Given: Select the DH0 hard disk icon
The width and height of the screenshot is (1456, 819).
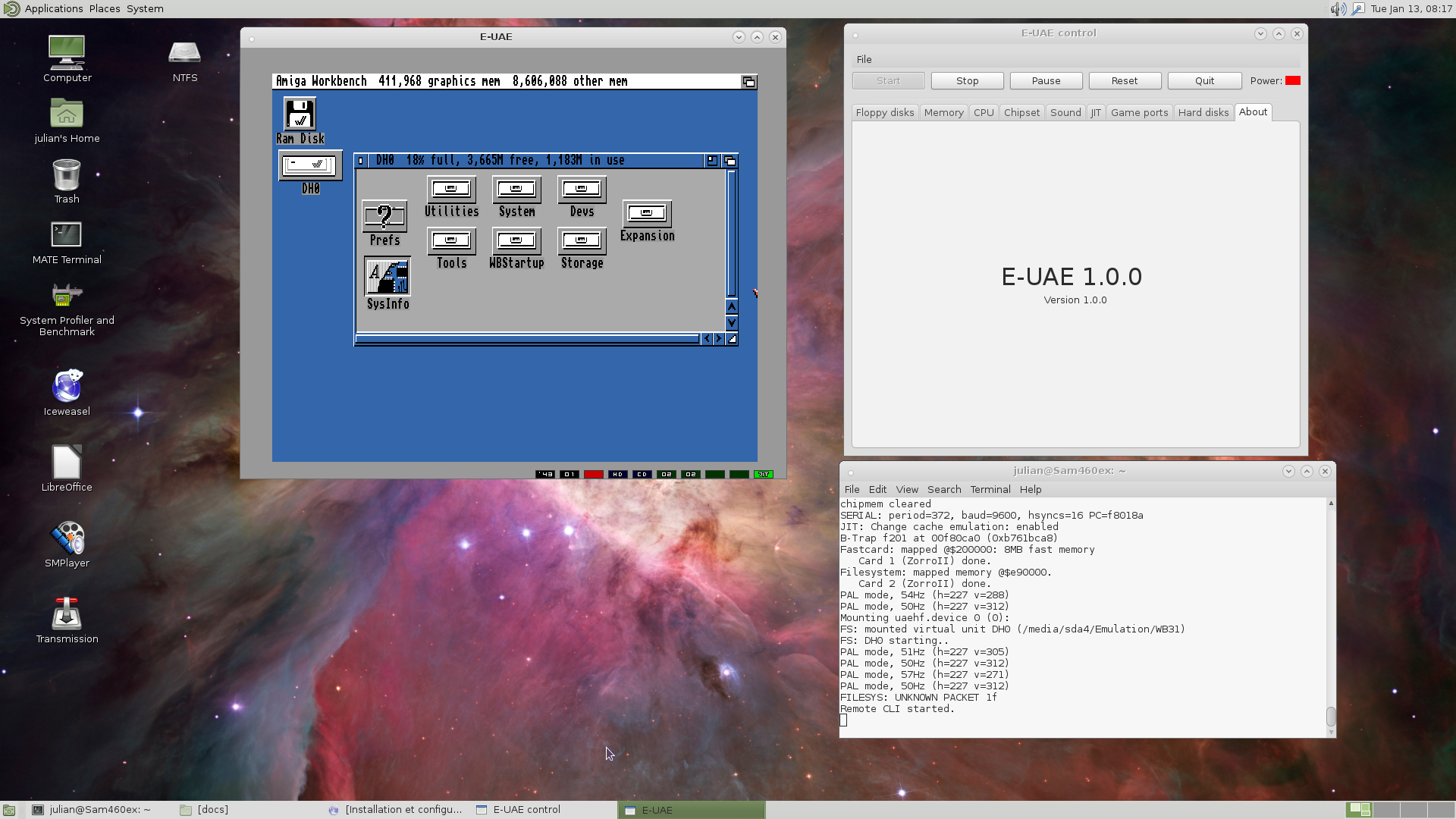Looking at the screenshot, I should coord(310,165).
